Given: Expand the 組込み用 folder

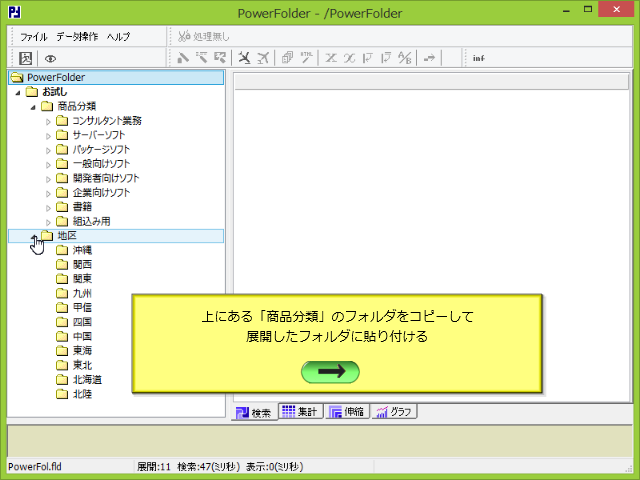Looking at the screenshot, I should 48,222.
